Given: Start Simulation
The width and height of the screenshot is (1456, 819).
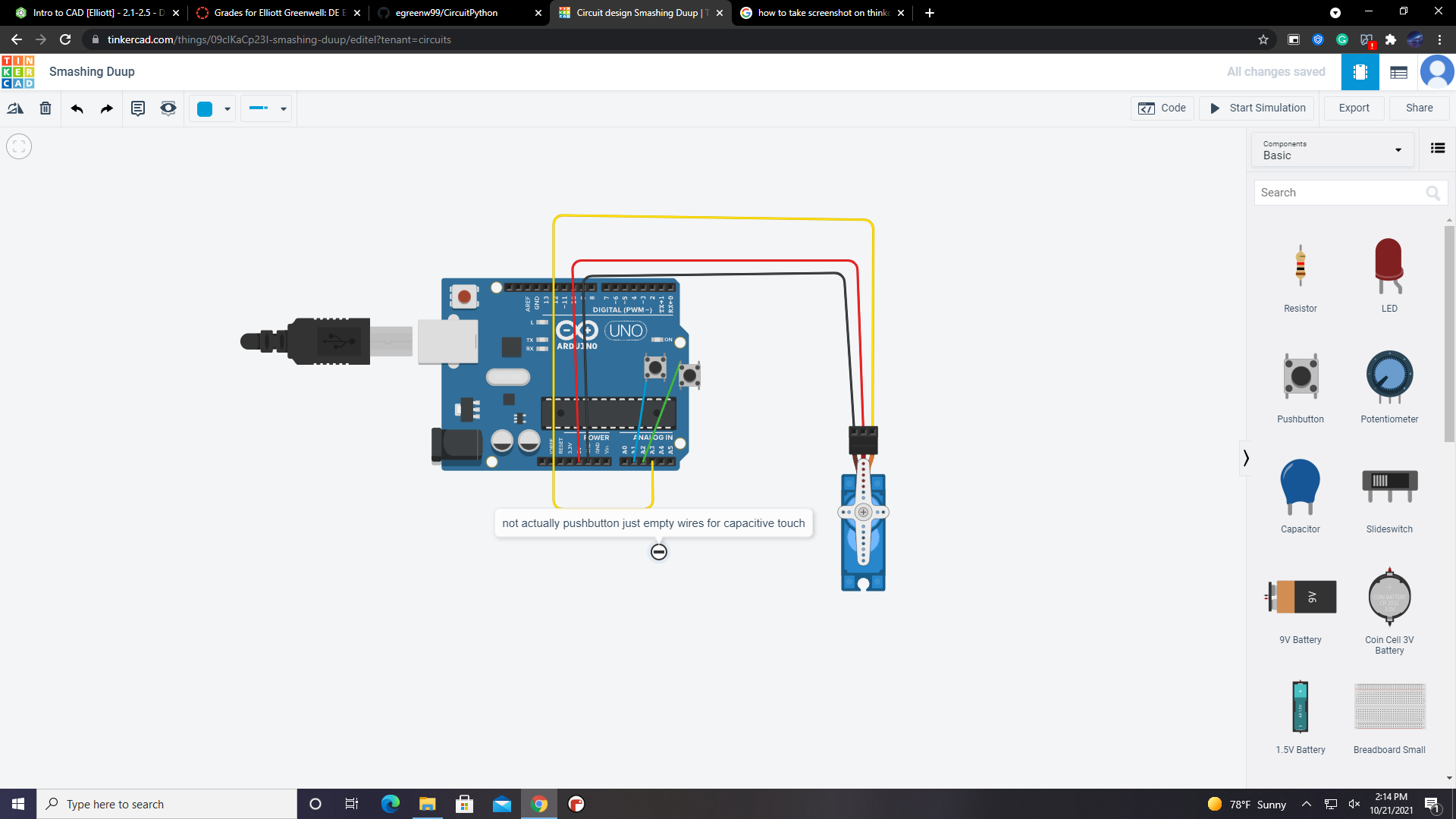Looking at the screenshot, I should point(1258,108).
